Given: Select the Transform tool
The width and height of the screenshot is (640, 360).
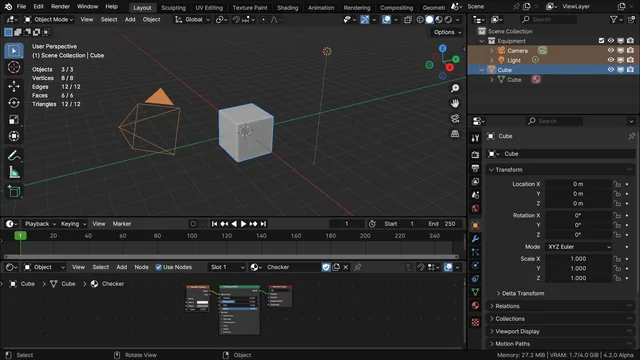Looking at the screenshot, I should tap(14, 136).
